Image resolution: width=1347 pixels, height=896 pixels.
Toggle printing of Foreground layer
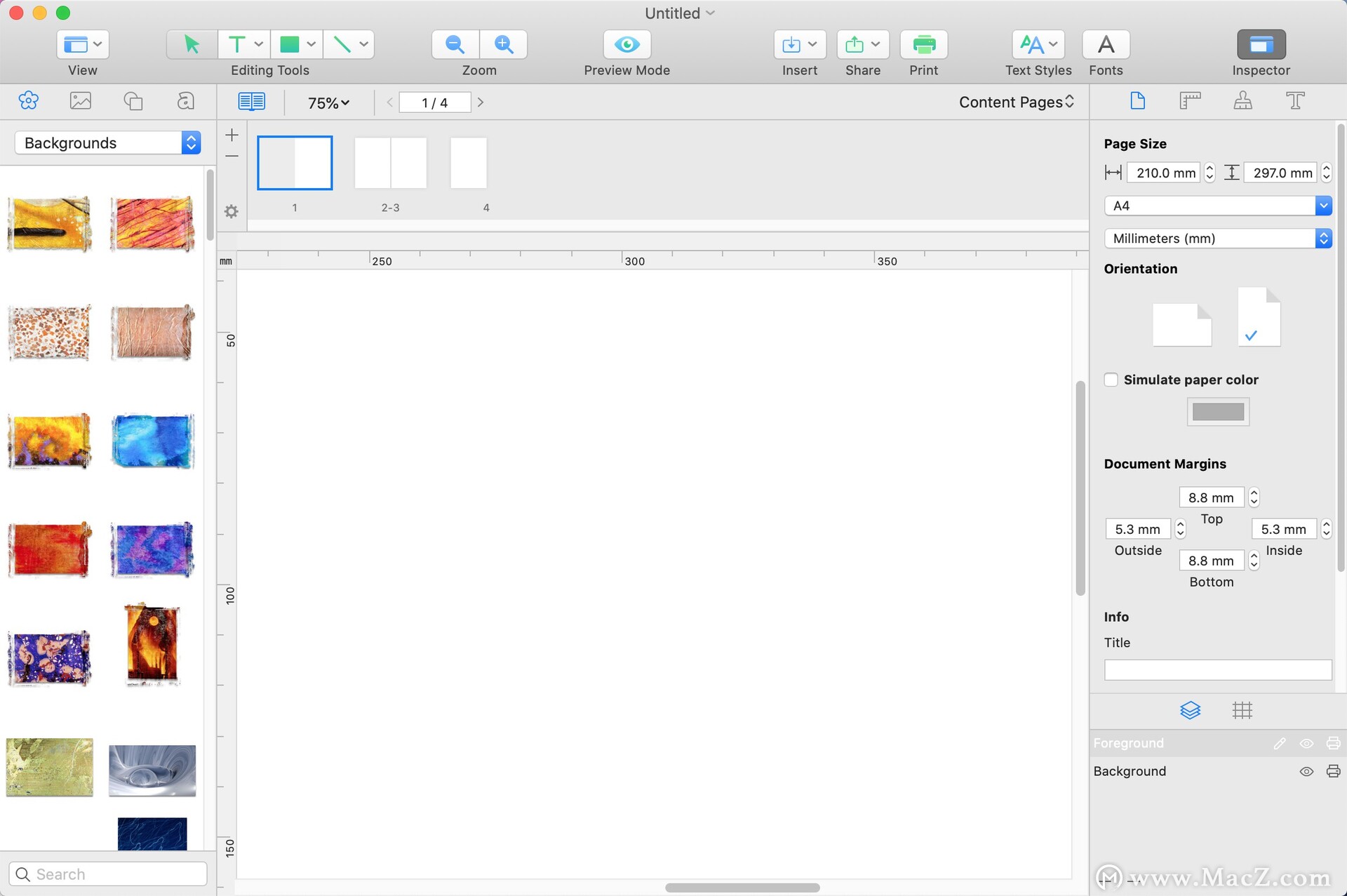click(x=1333, y=744)
